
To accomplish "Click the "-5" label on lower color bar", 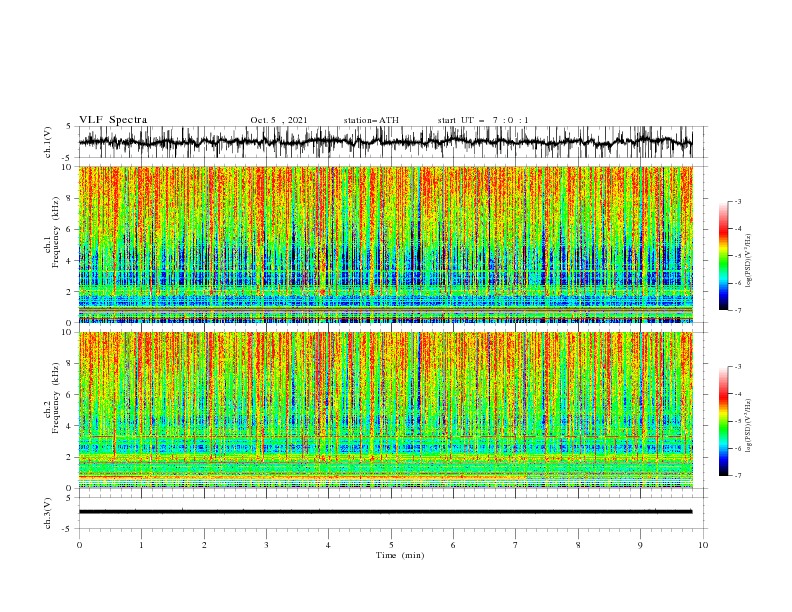I will point(738,421).
